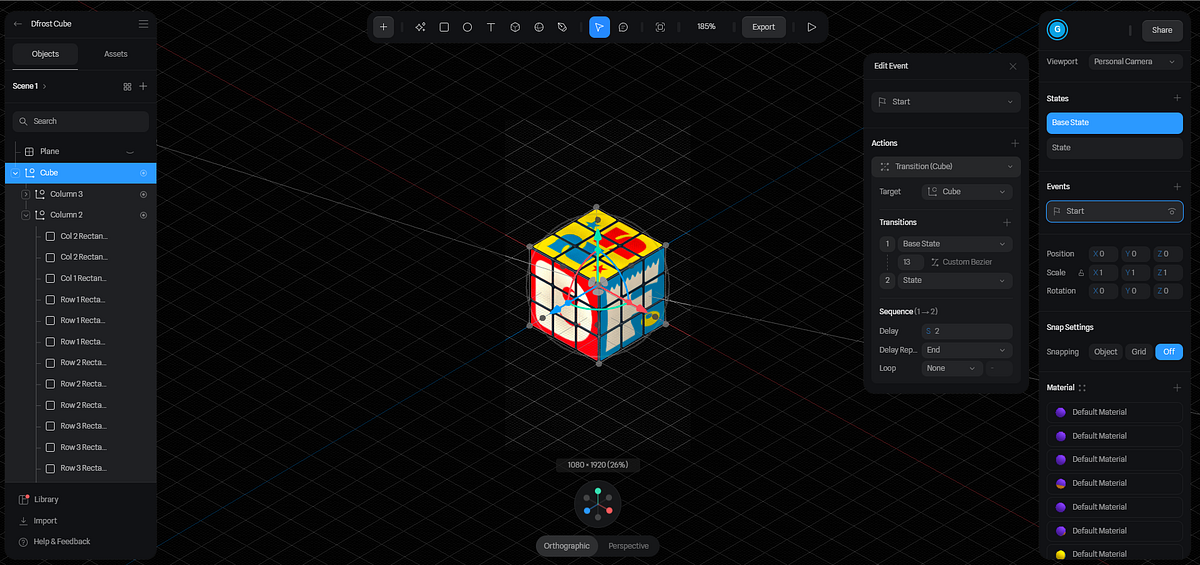Open the Target Cube dropdown
1200x565 pixels.
click(966, 191)
